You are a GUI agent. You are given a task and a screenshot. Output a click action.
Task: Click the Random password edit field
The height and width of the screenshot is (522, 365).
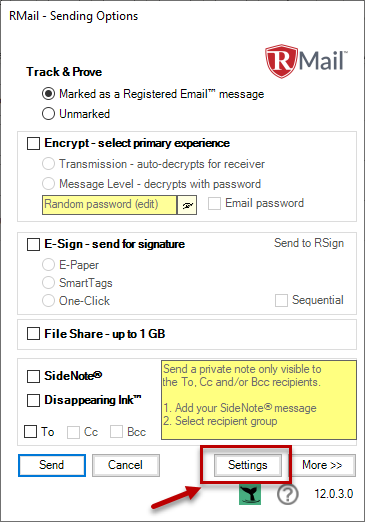pos(109,205)
